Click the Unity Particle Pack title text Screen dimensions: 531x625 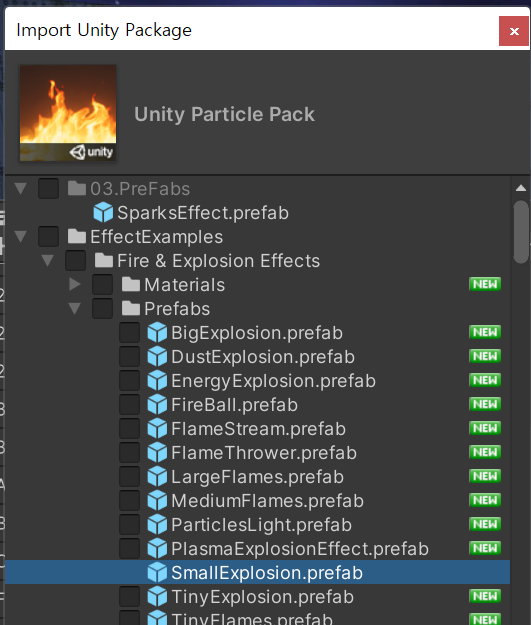224,114
